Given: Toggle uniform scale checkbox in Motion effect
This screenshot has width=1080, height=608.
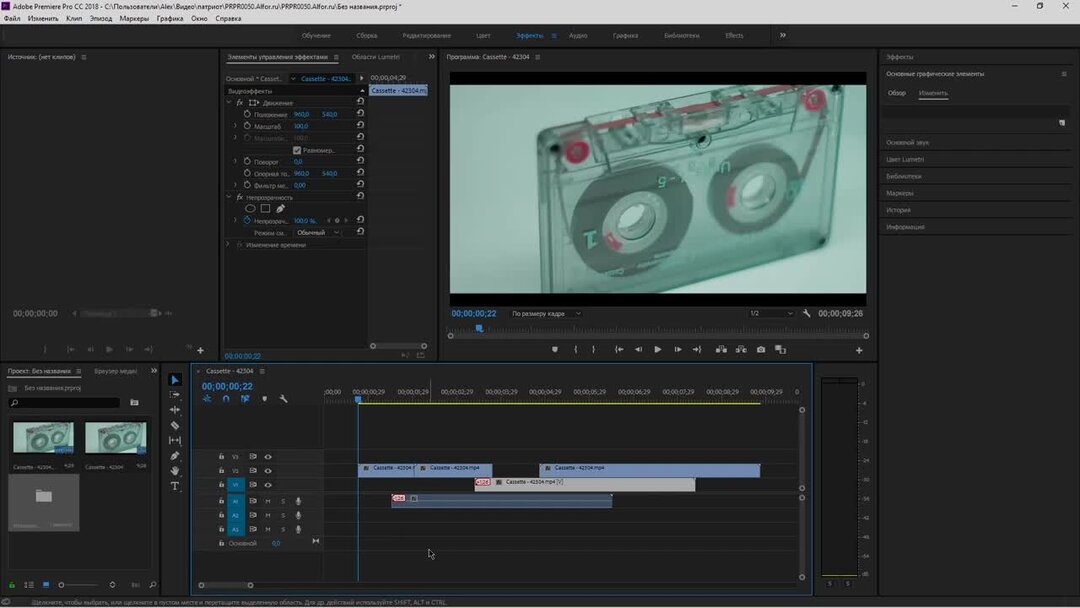Looking at the screenshot, I should point(297,150).
